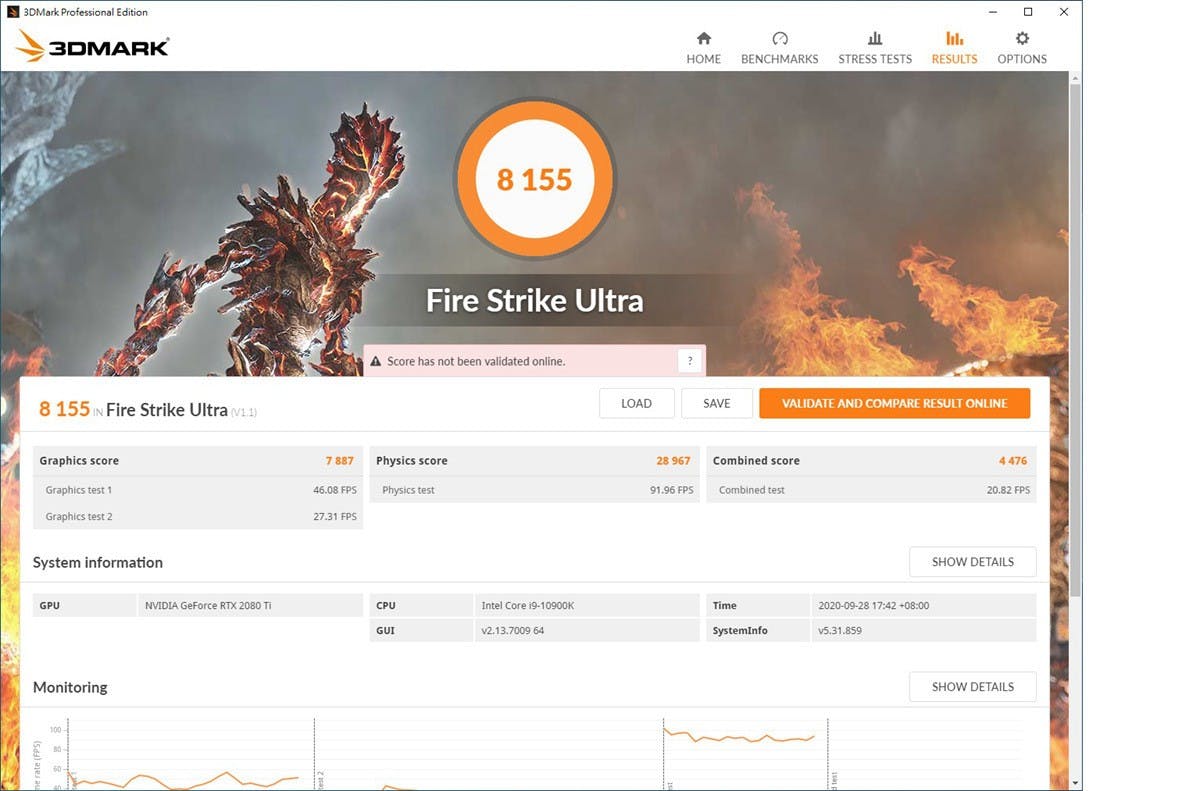Show details for System information
Image resolution: width=1200 pixels, height=791 pixels.
pyautogui.click(x=972, y=562)
